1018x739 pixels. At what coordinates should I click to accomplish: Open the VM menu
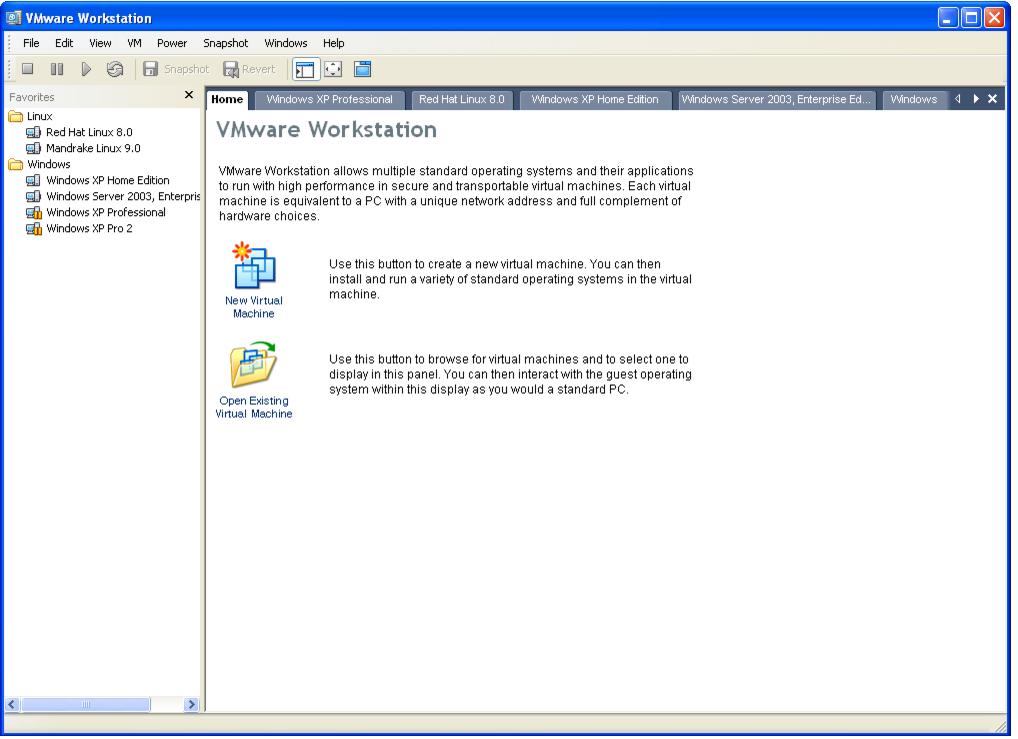pyautogui.click(x=134, y=43)
